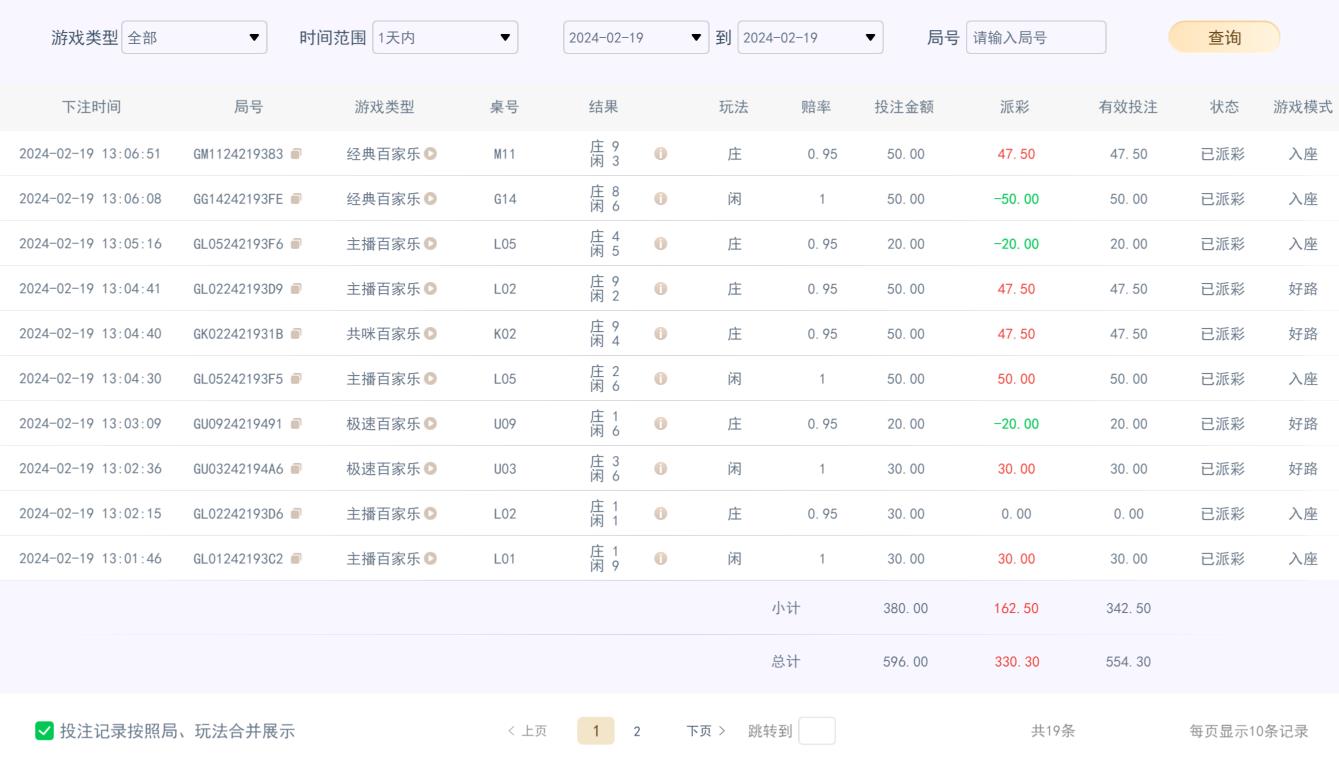Click the -50.00 payout cell
This screenshot has height=759, width=1339.
point(1016,199)
